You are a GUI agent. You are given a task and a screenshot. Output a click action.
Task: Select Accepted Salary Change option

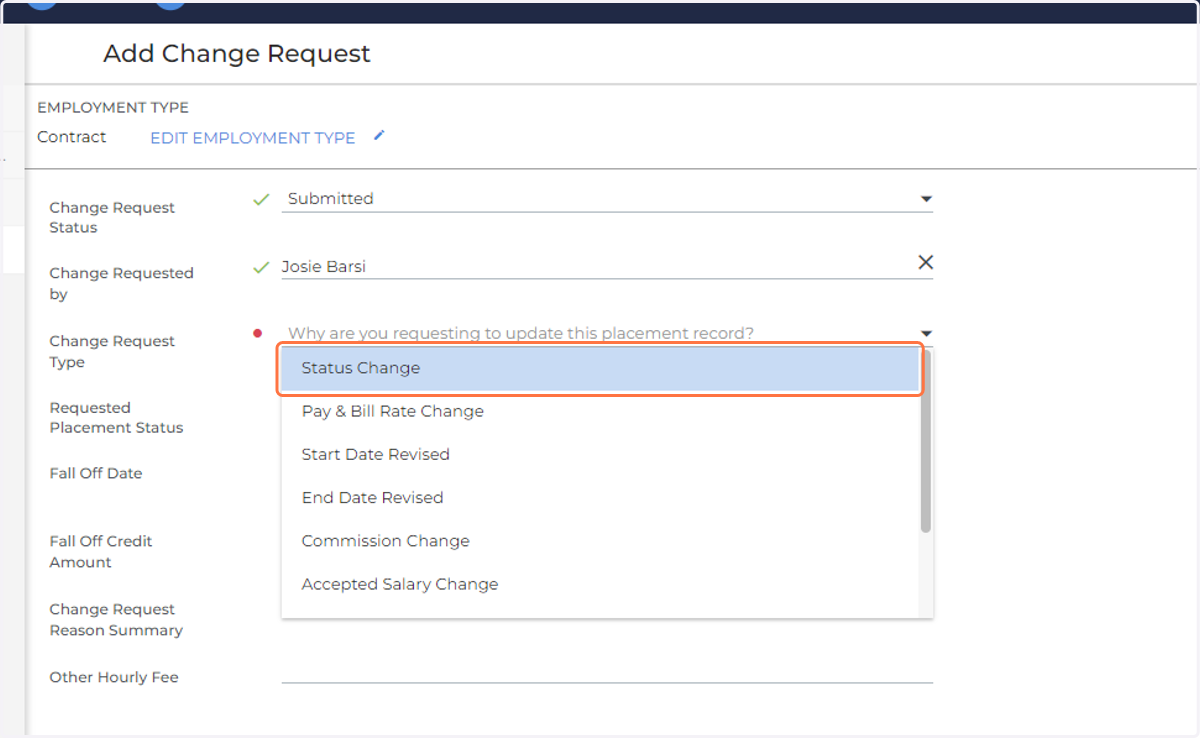coord(600,584)
